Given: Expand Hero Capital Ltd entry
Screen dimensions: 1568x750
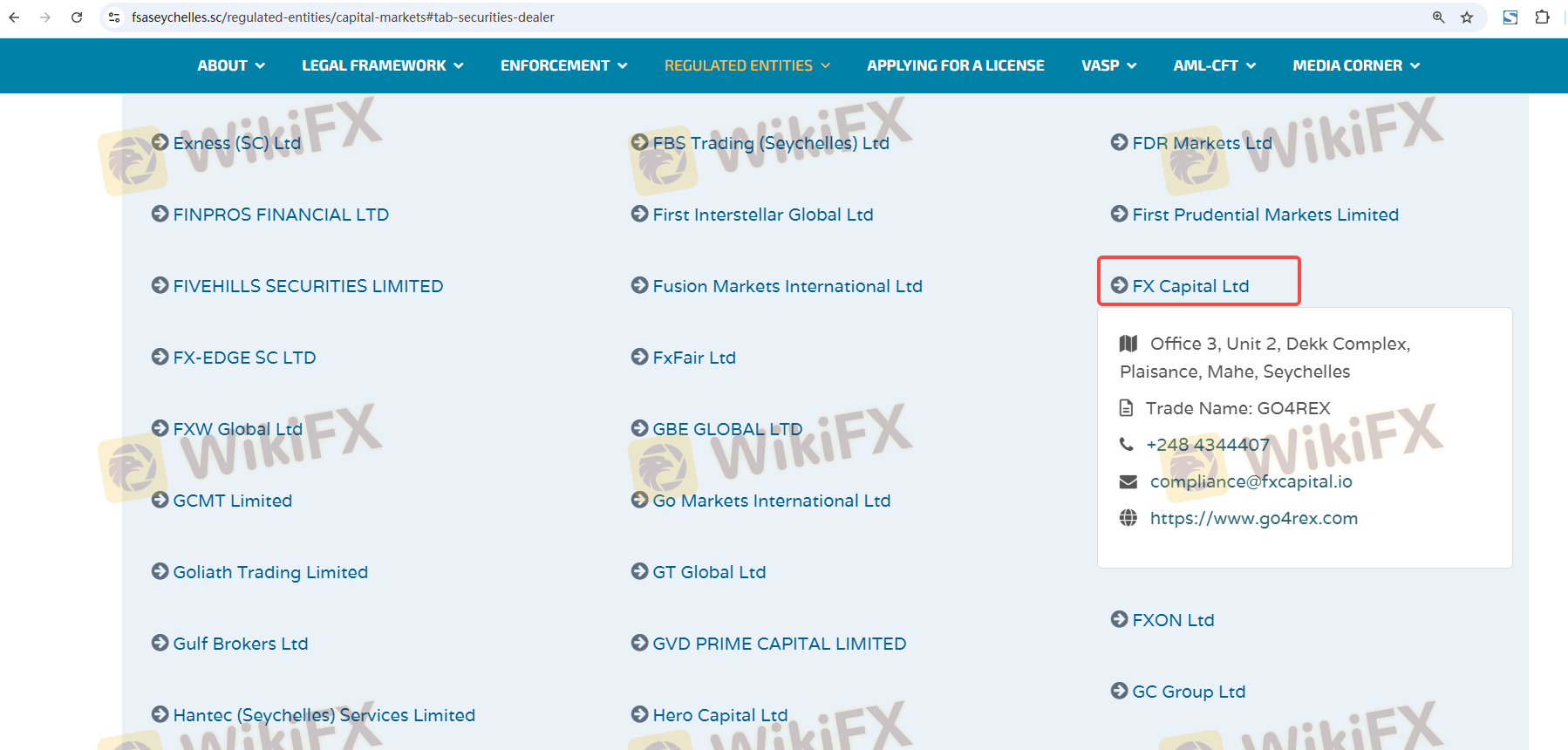Looking at the screenshot, I should pos(710,715).
